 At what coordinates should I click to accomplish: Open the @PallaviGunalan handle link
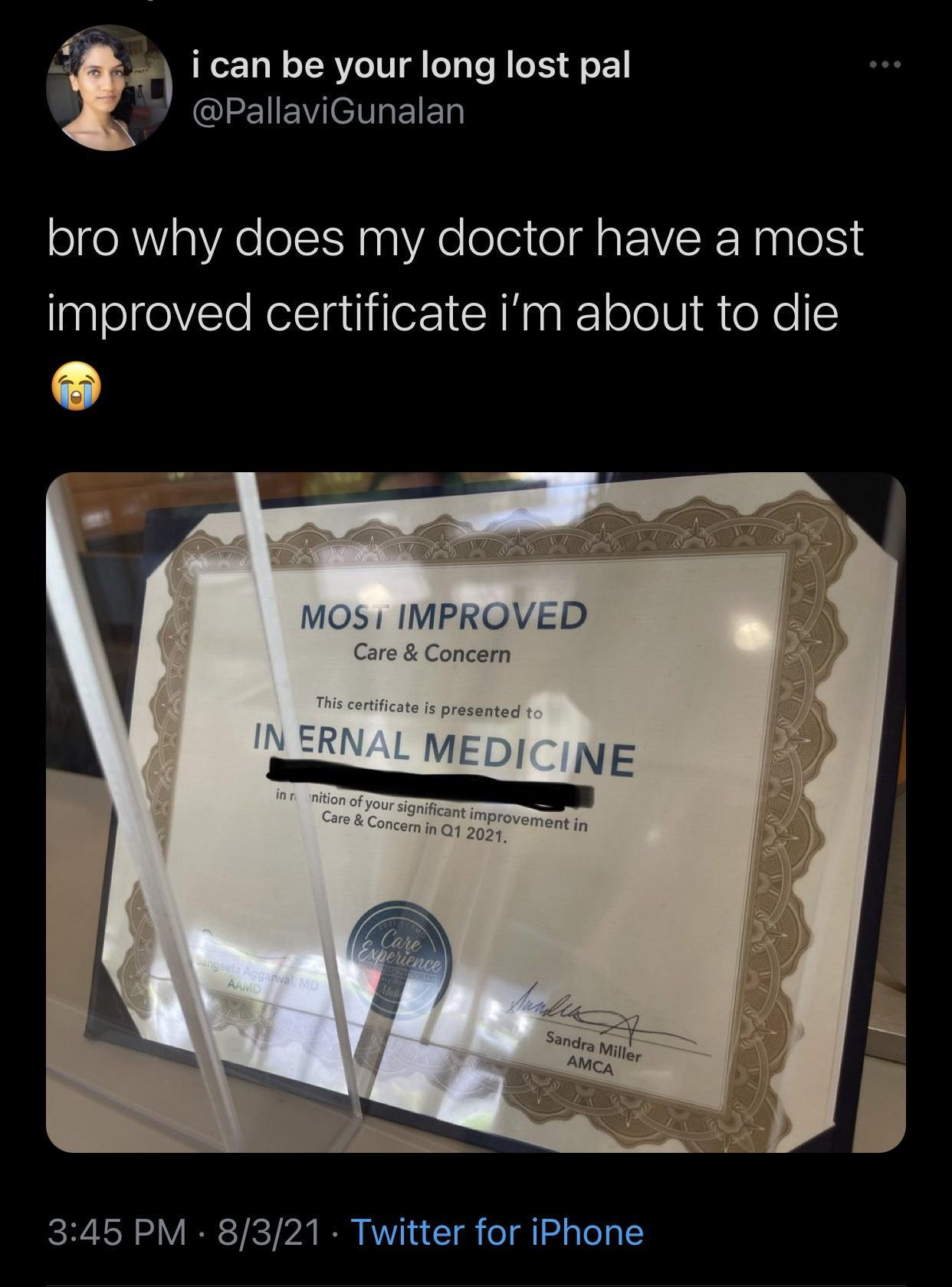click(x=327, y=111)
